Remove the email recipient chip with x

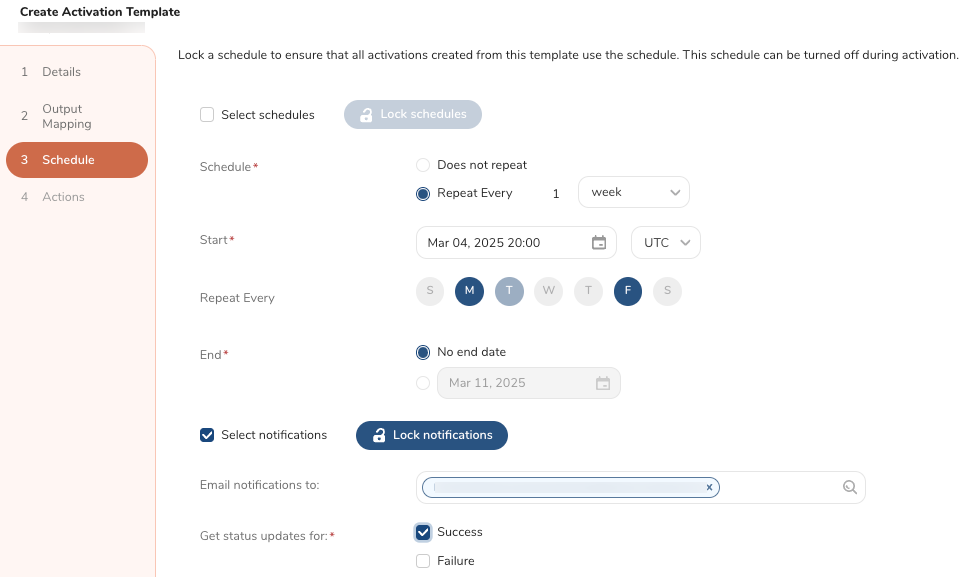[709, 487]
